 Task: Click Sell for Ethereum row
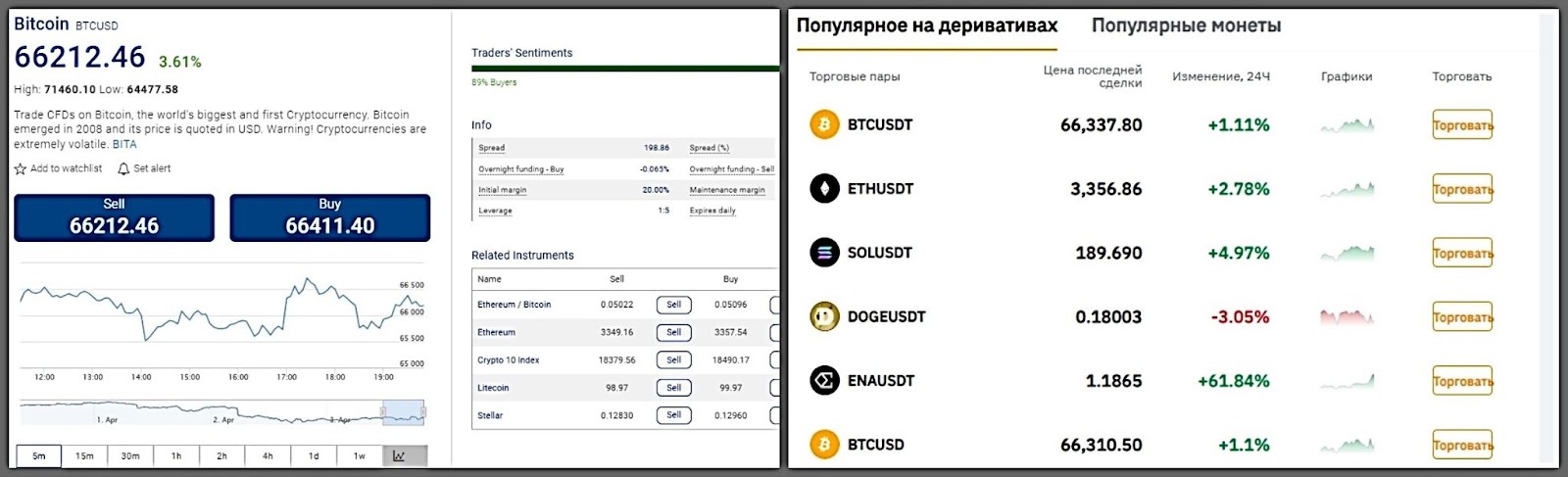[x=674, y=332]
